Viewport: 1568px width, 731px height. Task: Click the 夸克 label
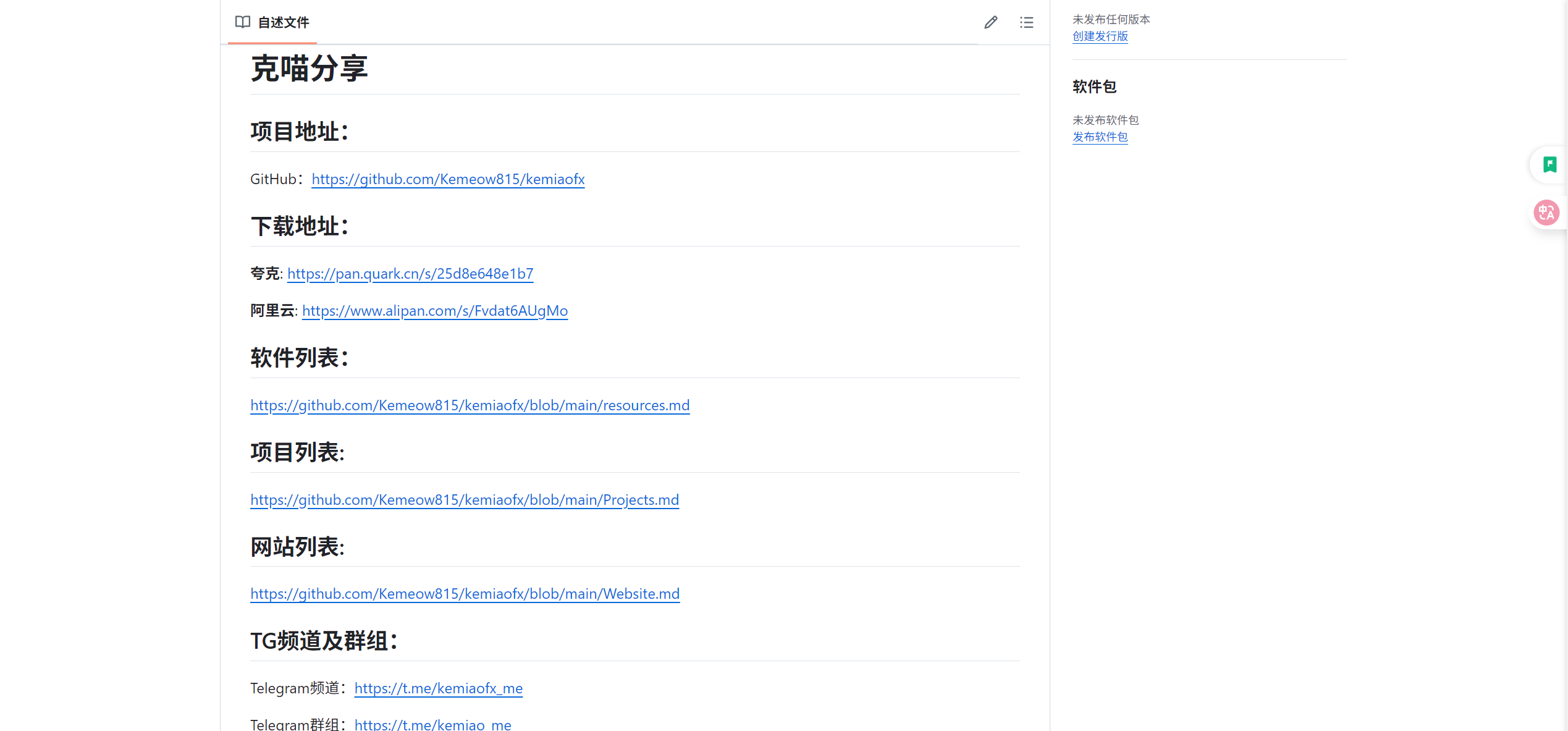click(265, 274)
